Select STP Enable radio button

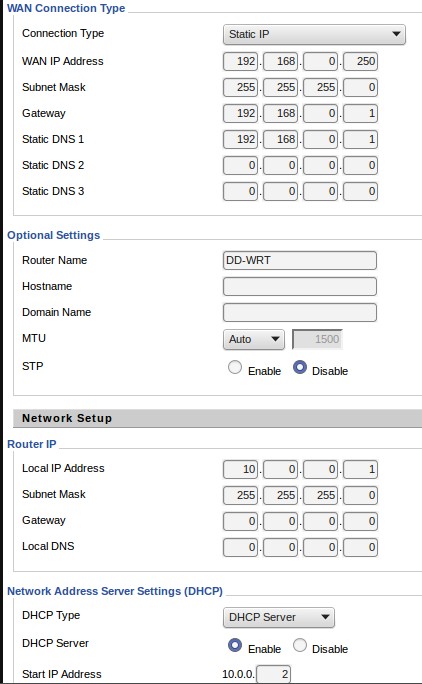(x=235, y=367)
